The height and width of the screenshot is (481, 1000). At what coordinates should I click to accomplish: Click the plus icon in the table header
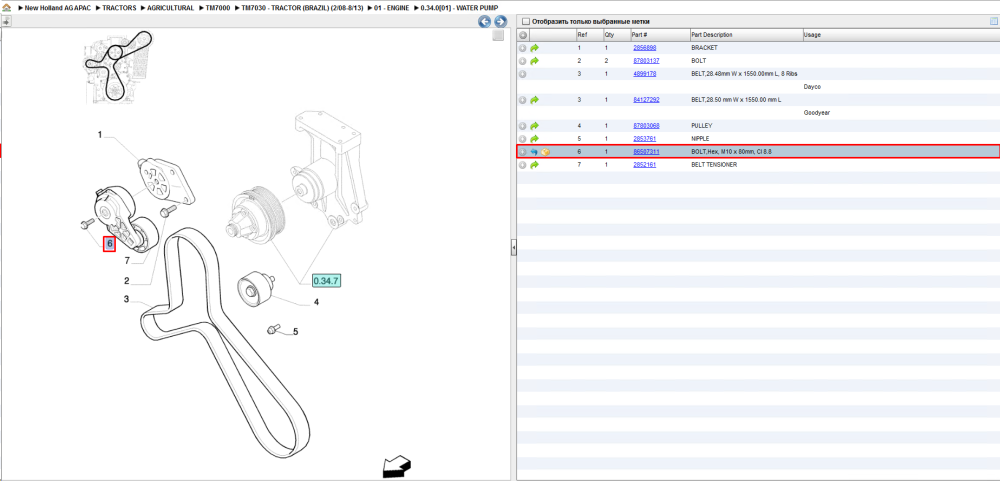click(522, 34)
